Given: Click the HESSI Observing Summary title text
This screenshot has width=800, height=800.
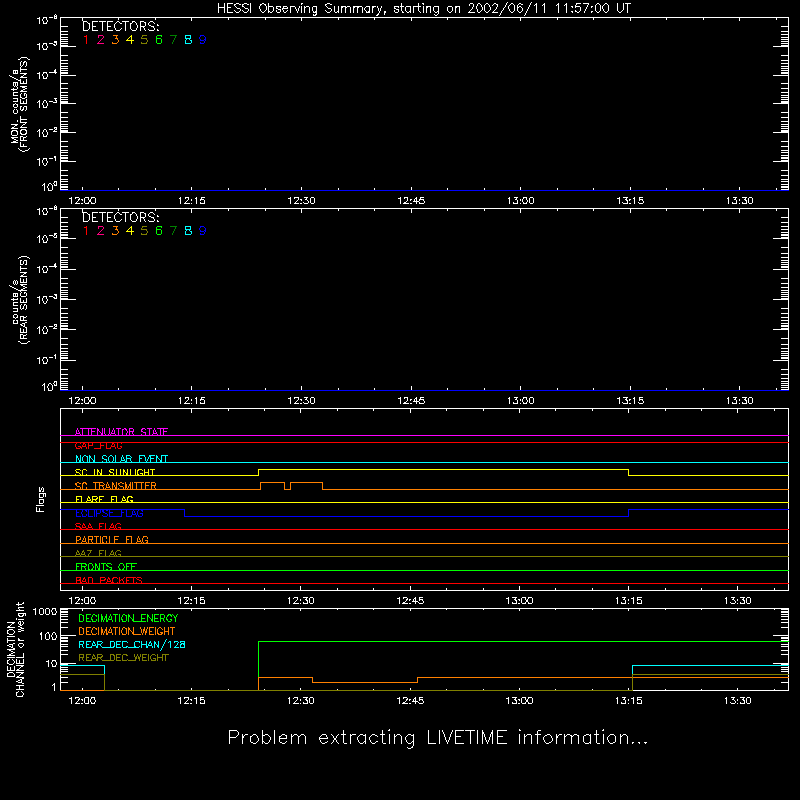Looking at the screenshot, I should [424, 9].
